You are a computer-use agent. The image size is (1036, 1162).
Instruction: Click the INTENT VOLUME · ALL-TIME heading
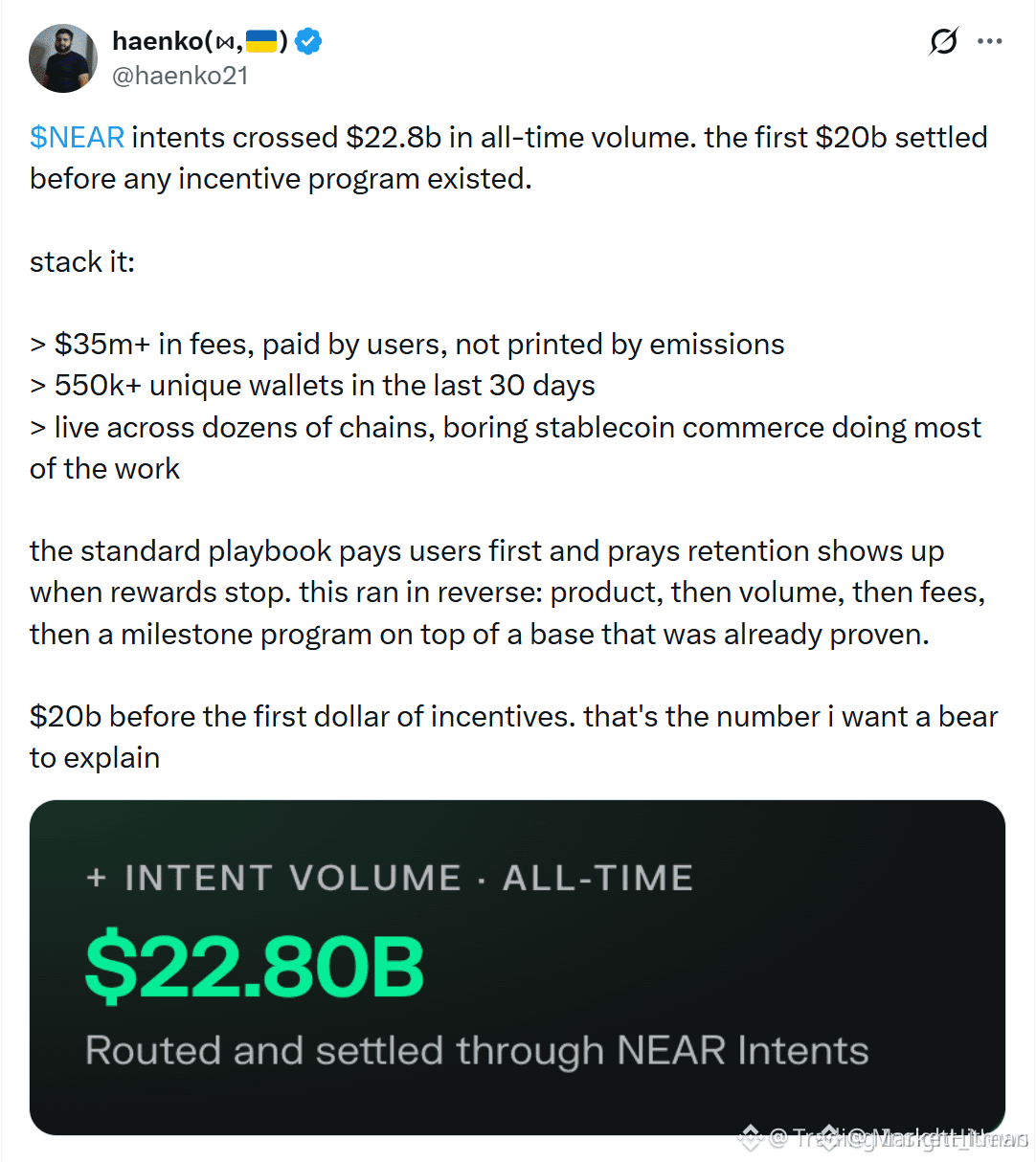pos(409,878)
